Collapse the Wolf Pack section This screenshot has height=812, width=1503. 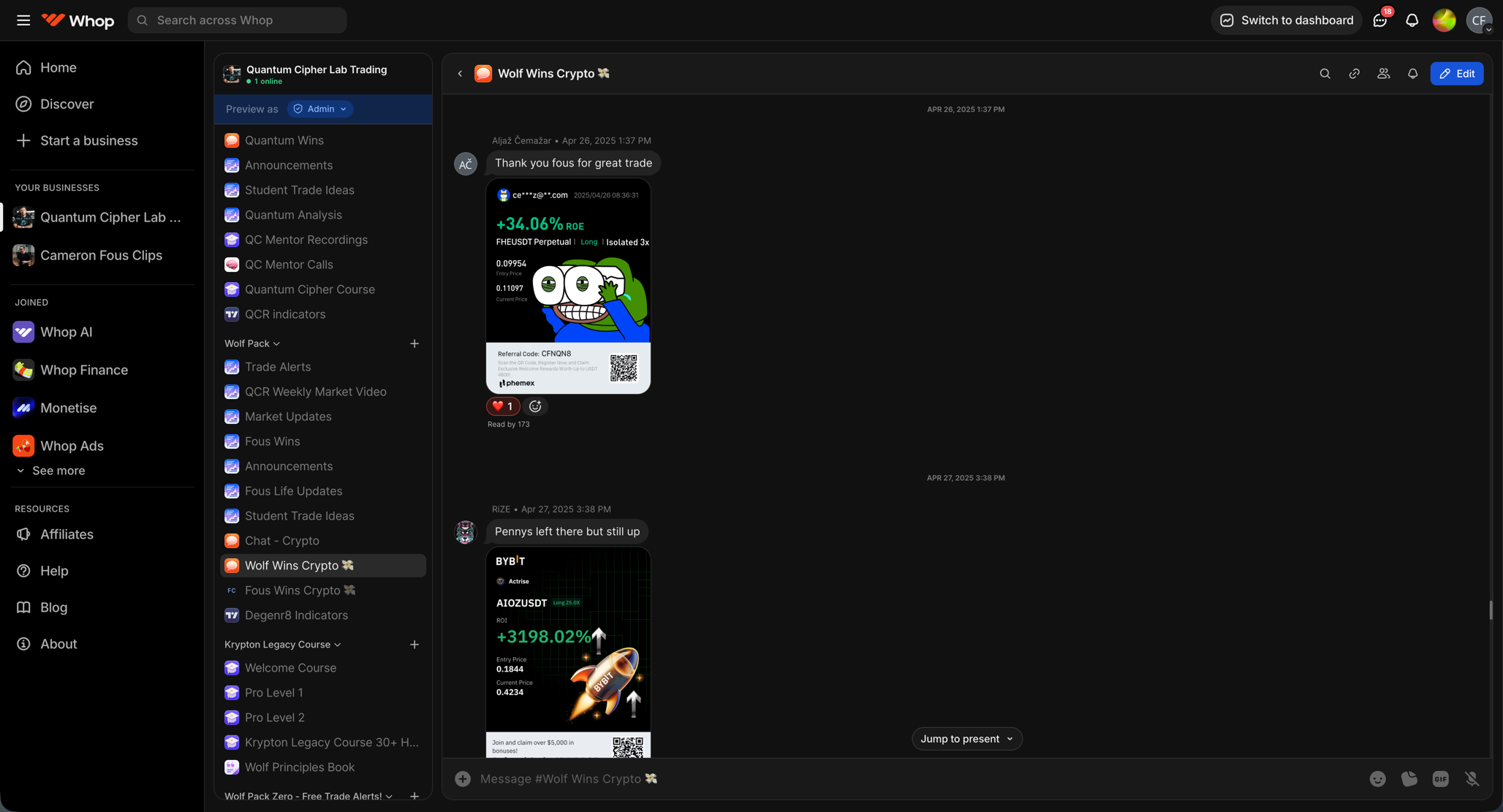pyautogui.click(x=252, y=344)
